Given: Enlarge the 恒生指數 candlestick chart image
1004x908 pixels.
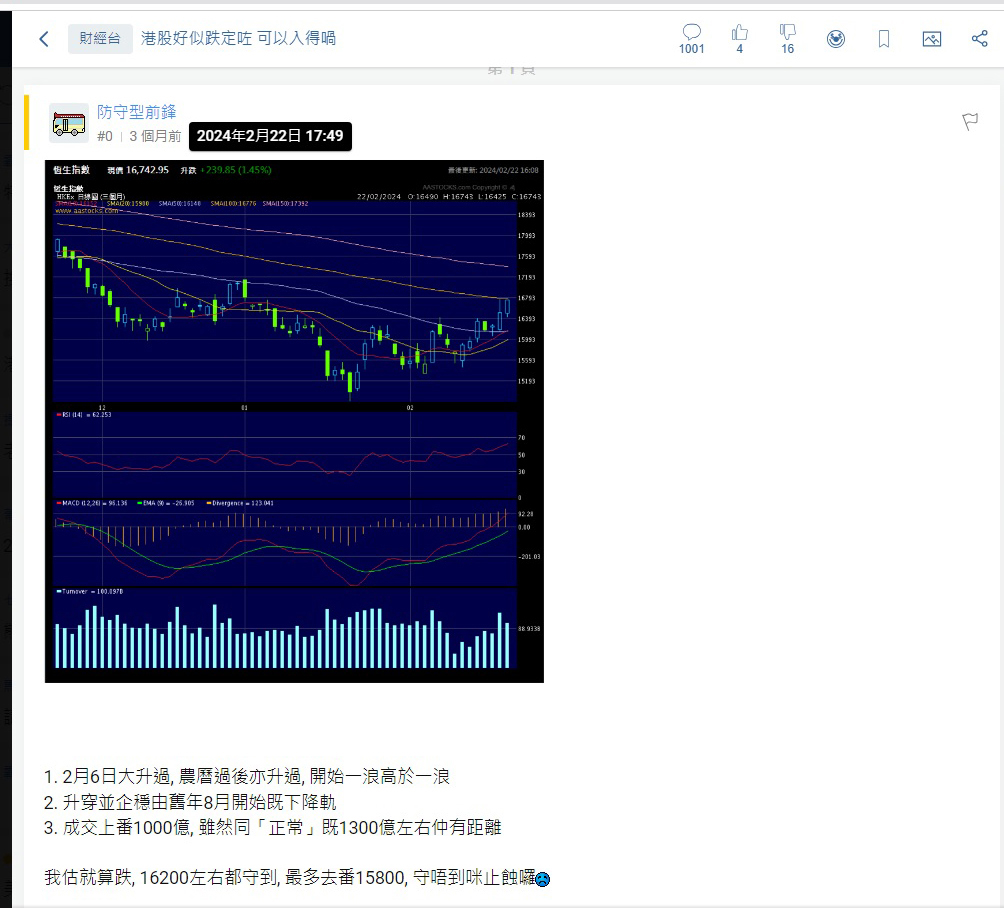Looking at the screenshot, I should coord(294,420).
